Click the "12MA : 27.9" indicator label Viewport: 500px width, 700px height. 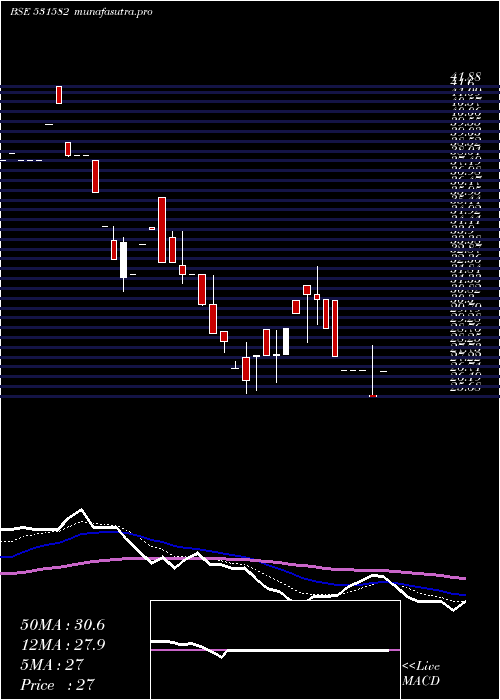[62, 645]
